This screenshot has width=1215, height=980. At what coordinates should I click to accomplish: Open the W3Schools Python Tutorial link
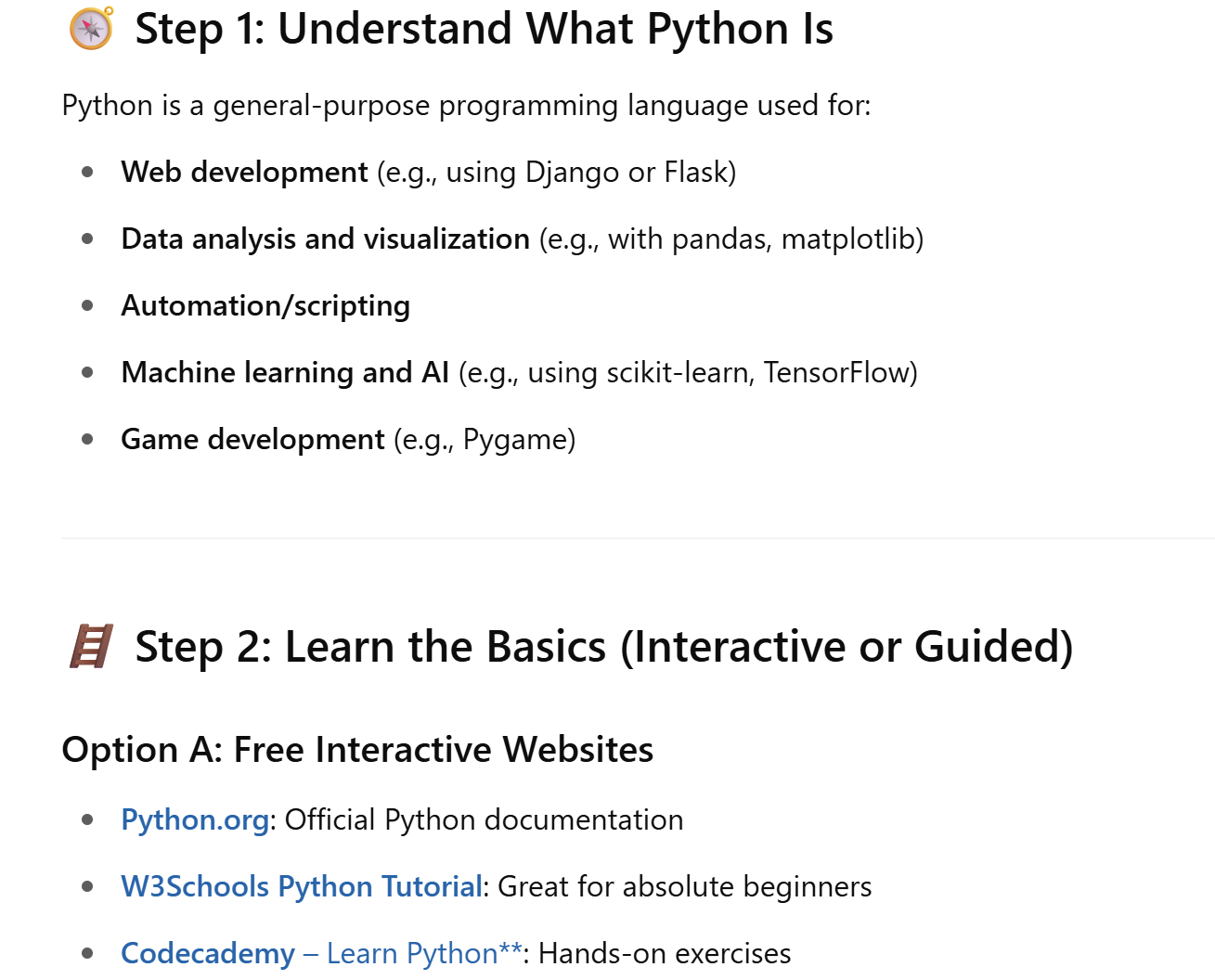click(302, 886)
